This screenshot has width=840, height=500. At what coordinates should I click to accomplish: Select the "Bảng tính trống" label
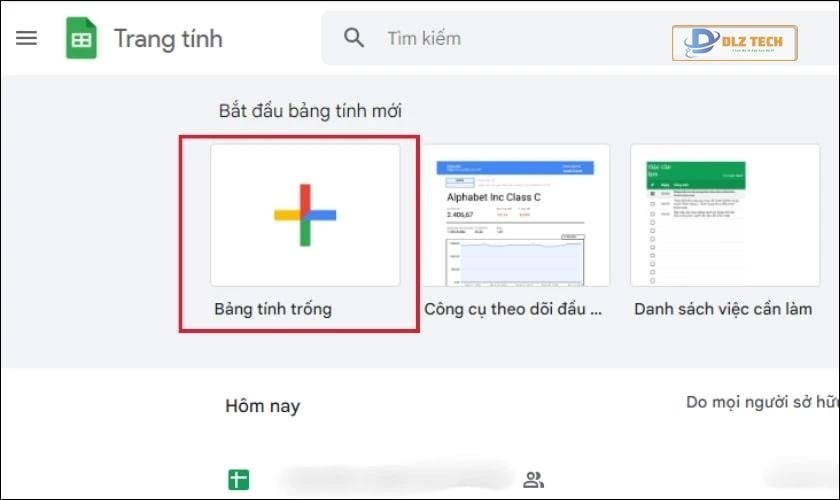click(x=273, y=309)
